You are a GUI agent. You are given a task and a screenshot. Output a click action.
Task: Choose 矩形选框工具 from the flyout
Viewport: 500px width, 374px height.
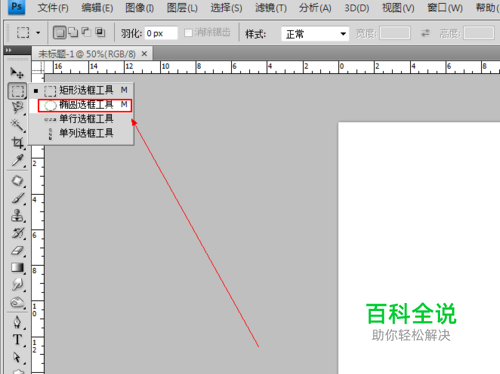point(81,90)
